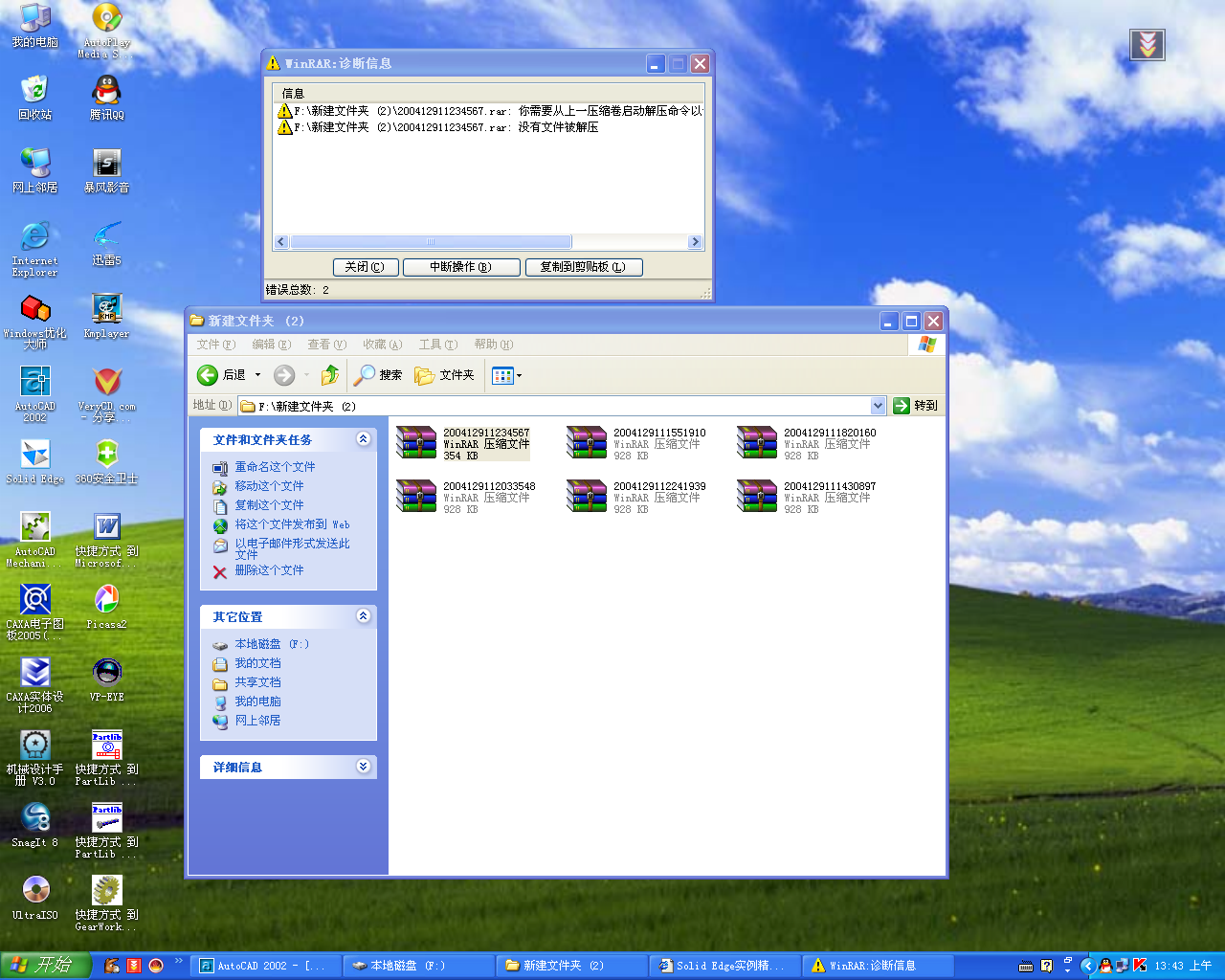Click the 信息 column header in WinRAR

[489, 94]
